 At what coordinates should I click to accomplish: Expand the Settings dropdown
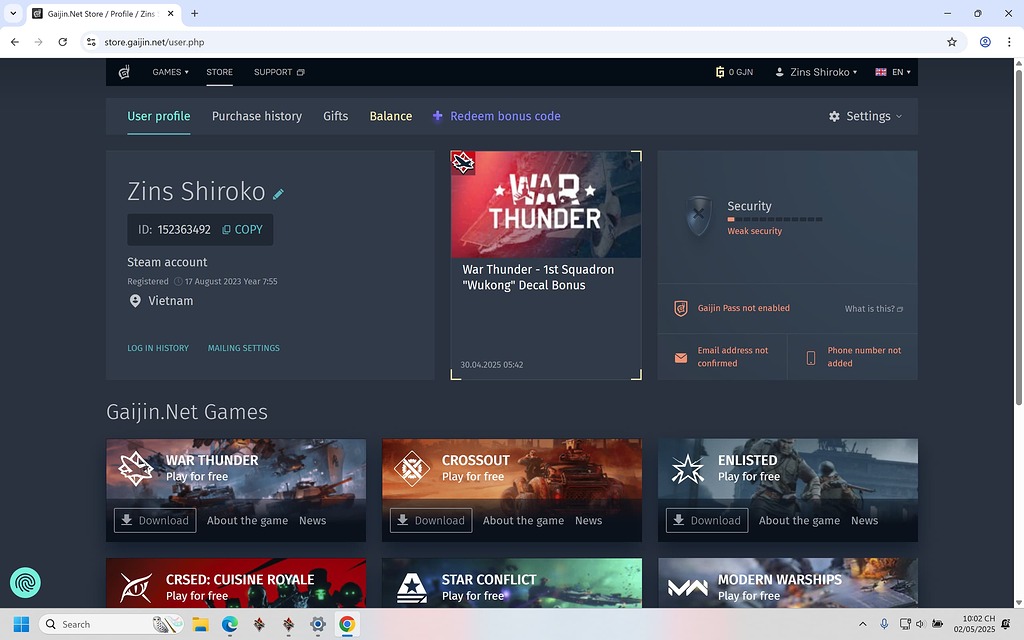865,116
